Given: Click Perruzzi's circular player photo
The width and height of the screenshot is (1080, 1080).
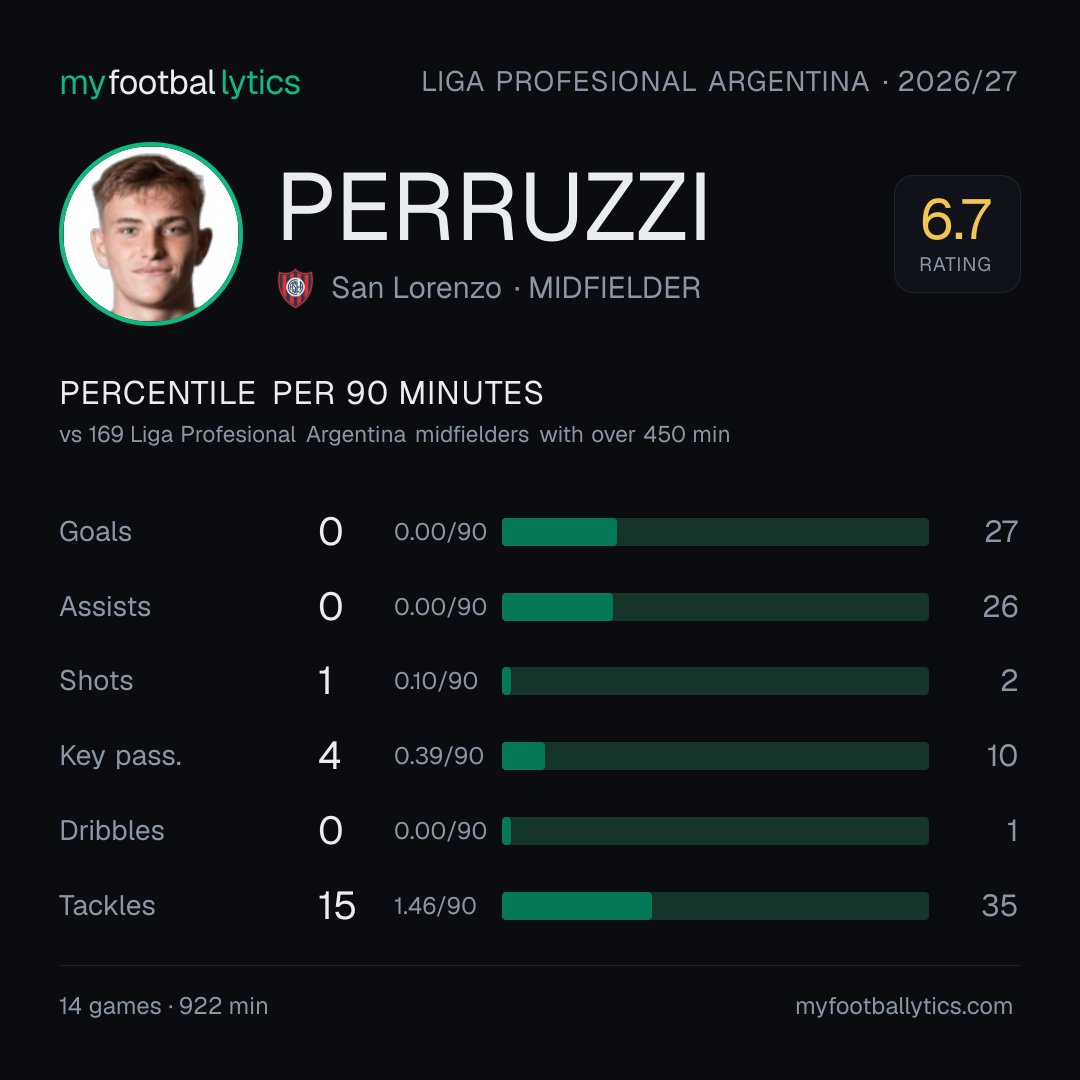Looking at the screenshot, I should pyautogui.click(x=151, y=233).
